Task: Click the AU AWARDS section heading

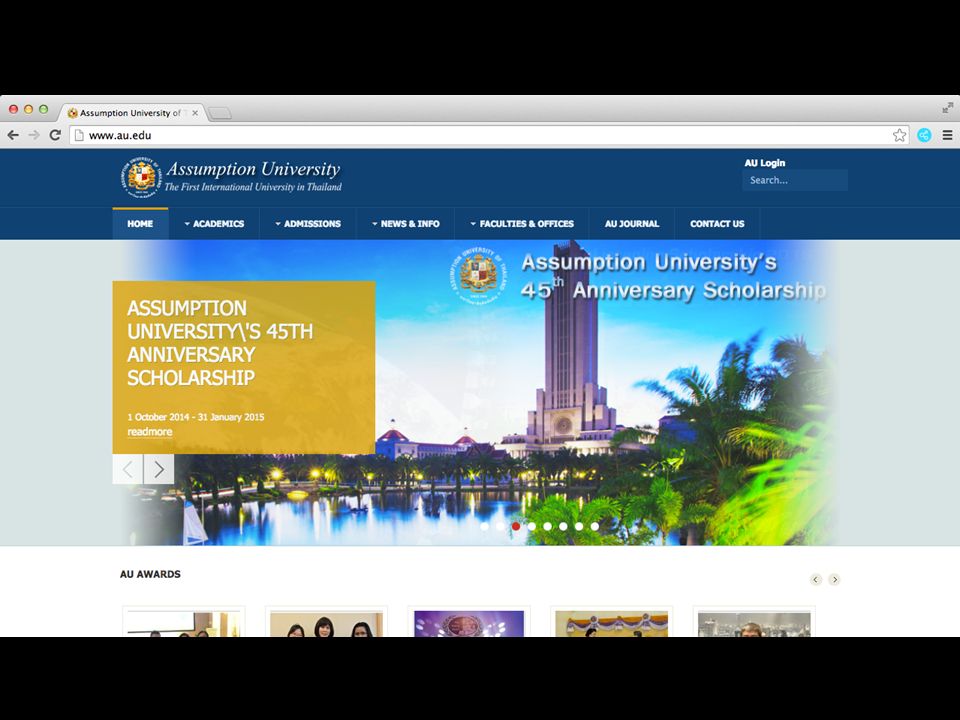Action: (x=151, y=574)
